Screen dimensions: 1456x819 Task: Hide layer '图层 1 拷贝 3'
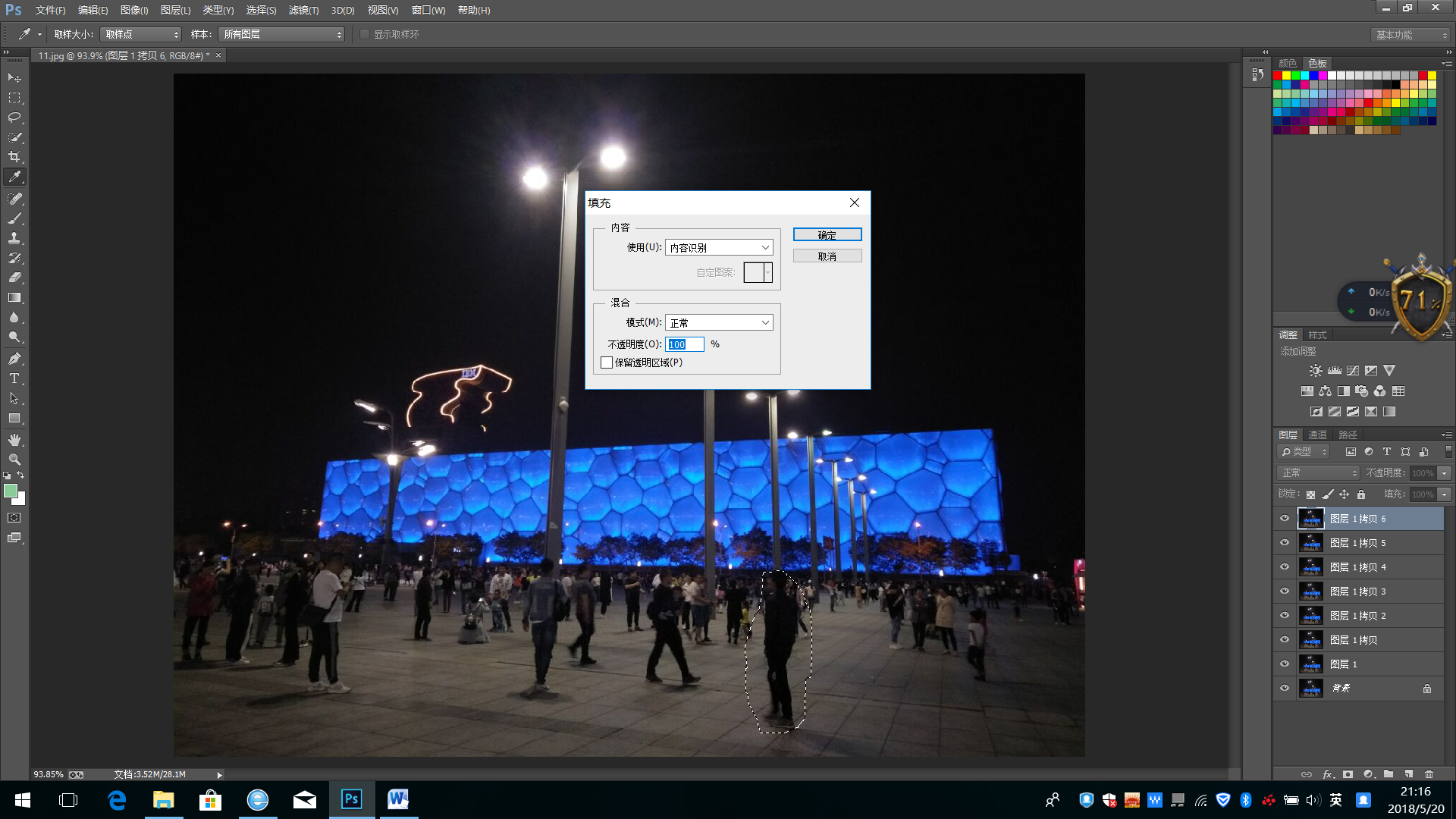[1285, 591]
